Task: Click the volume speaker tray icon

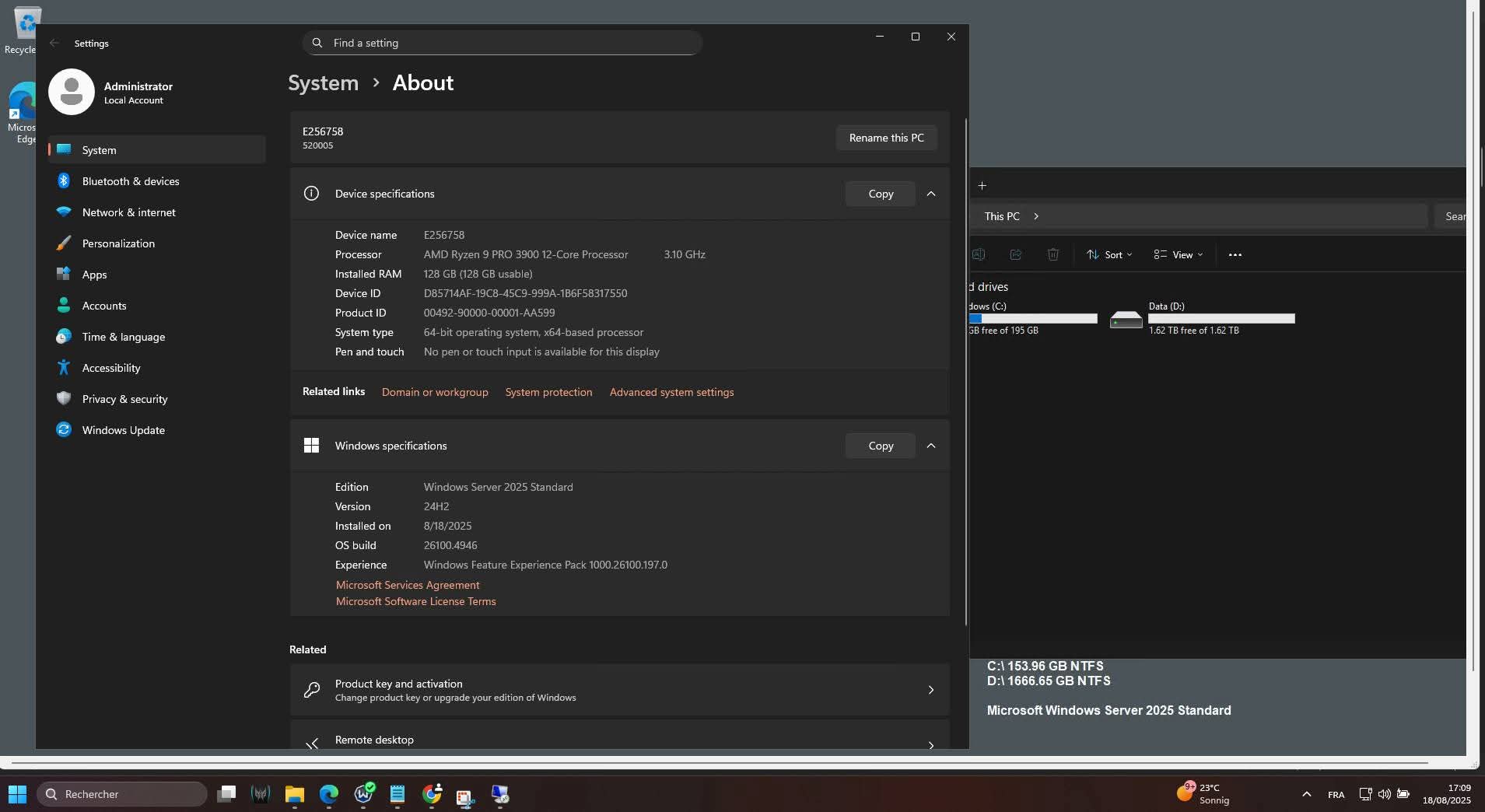Action: tap(1385, 794)
